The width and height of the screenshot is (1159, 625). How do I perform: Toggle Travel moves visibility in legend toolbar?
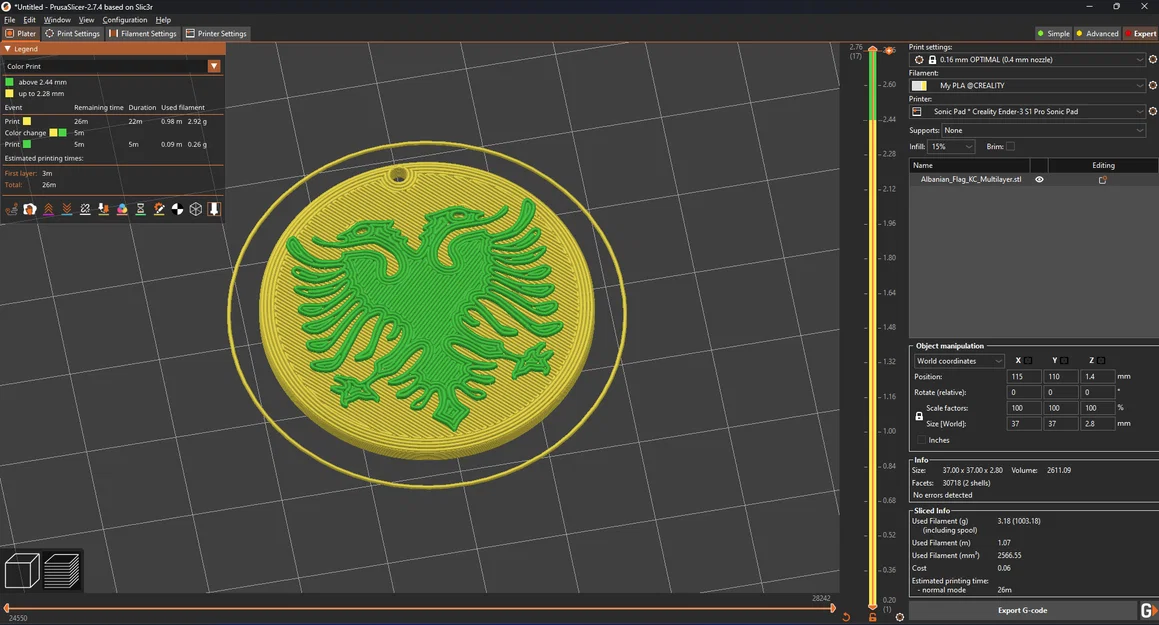tap(11, 209)
